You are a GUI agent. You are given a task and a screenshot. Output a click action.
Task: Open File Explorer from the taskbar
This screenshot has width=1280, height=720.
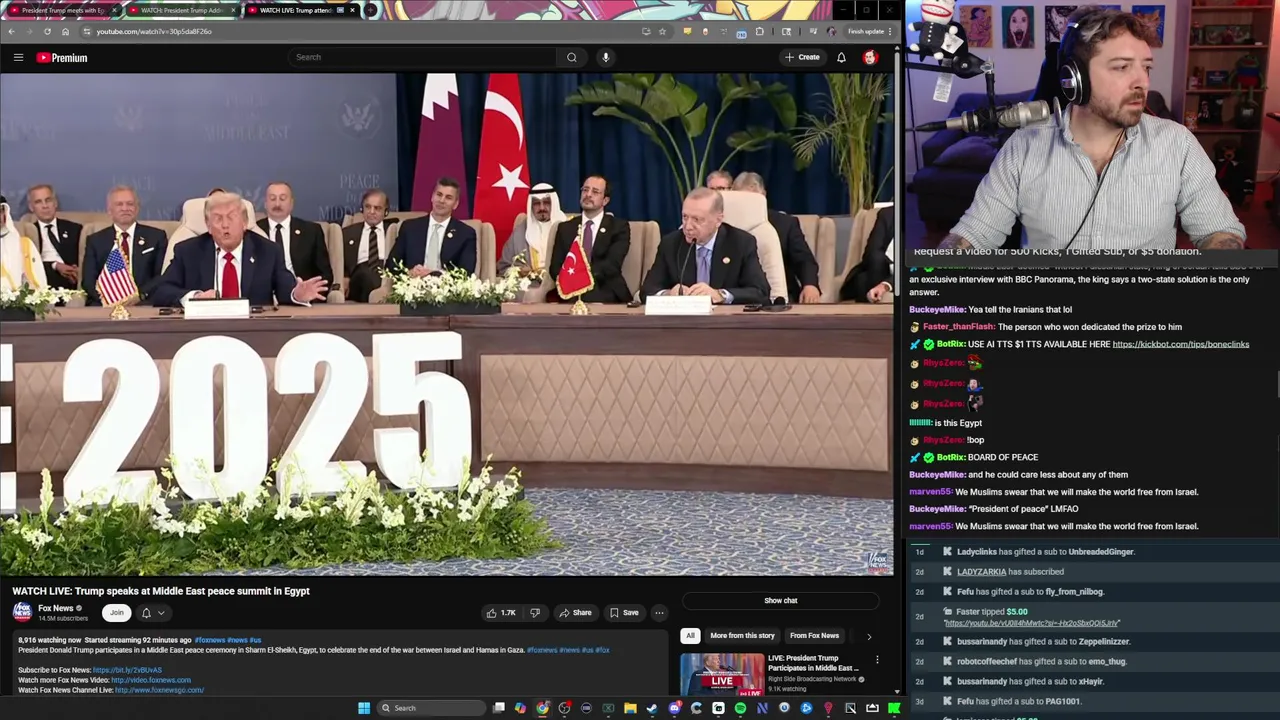click(630, 708)
